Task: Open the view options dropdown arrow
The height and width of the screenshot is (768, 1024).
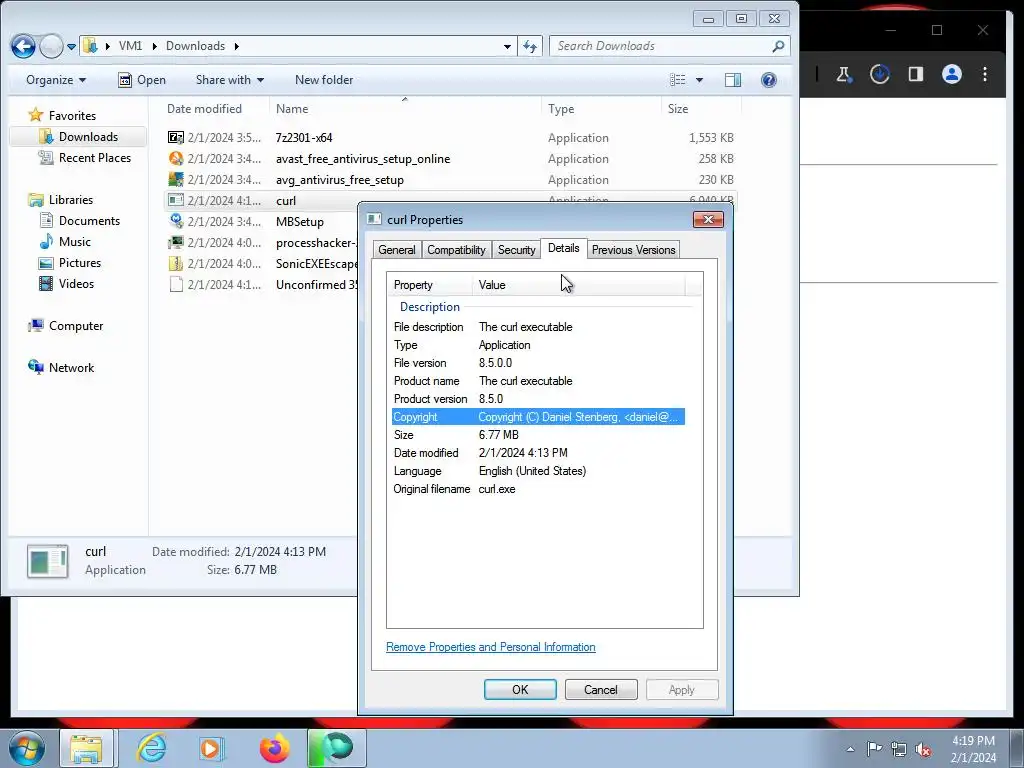Action: 699,80
